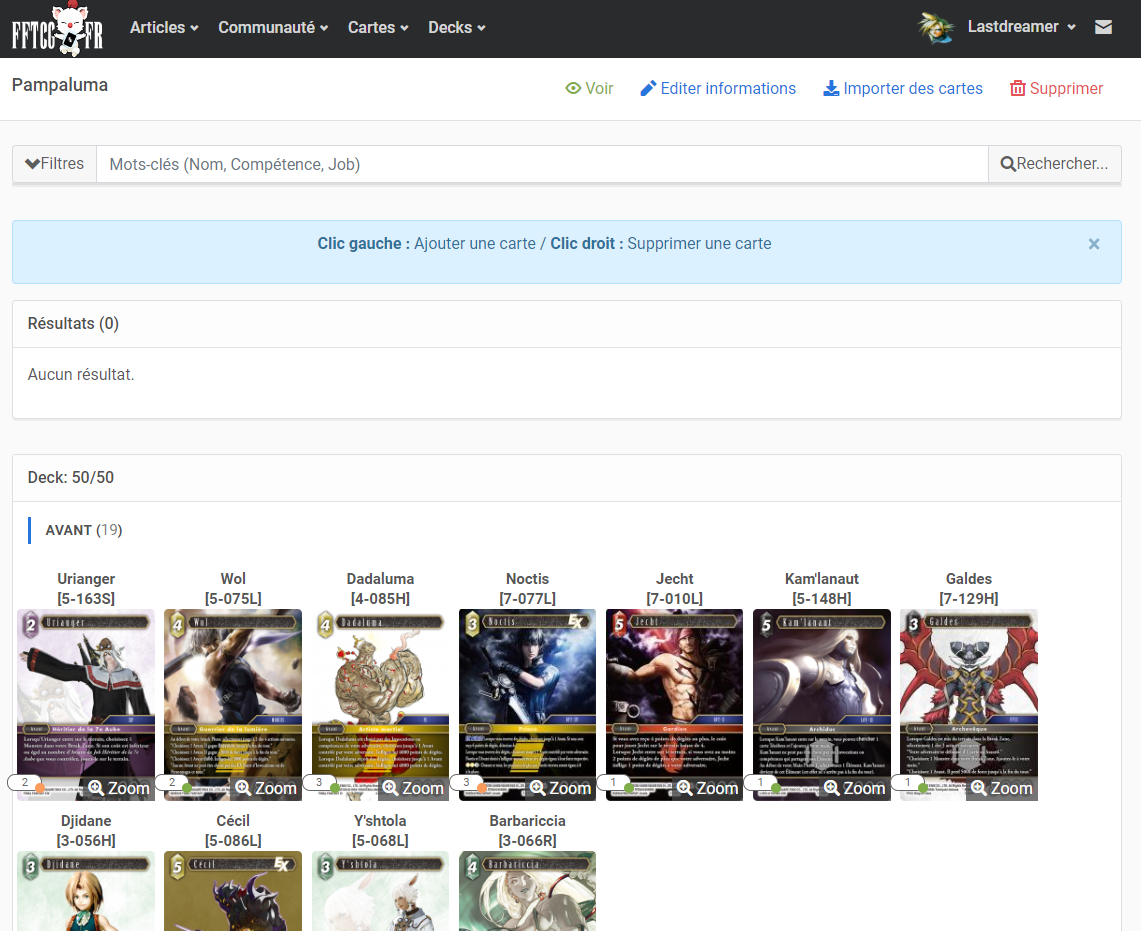The image size is (1141, 931).
Task: Focus the Mots-clés search field
Action: (542, 164)
